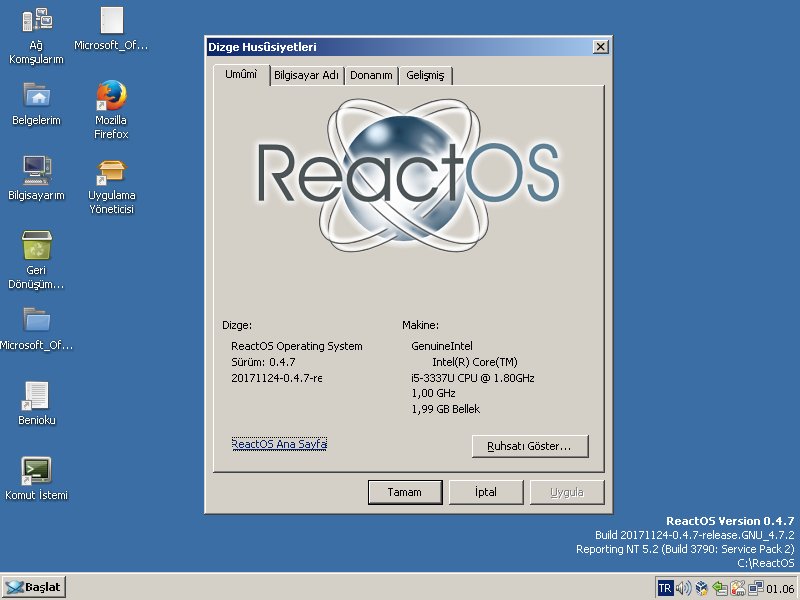
Task: Switch to the Bilgisayar Adı tab
Action: pyautogui.click(x=307, y=74)
